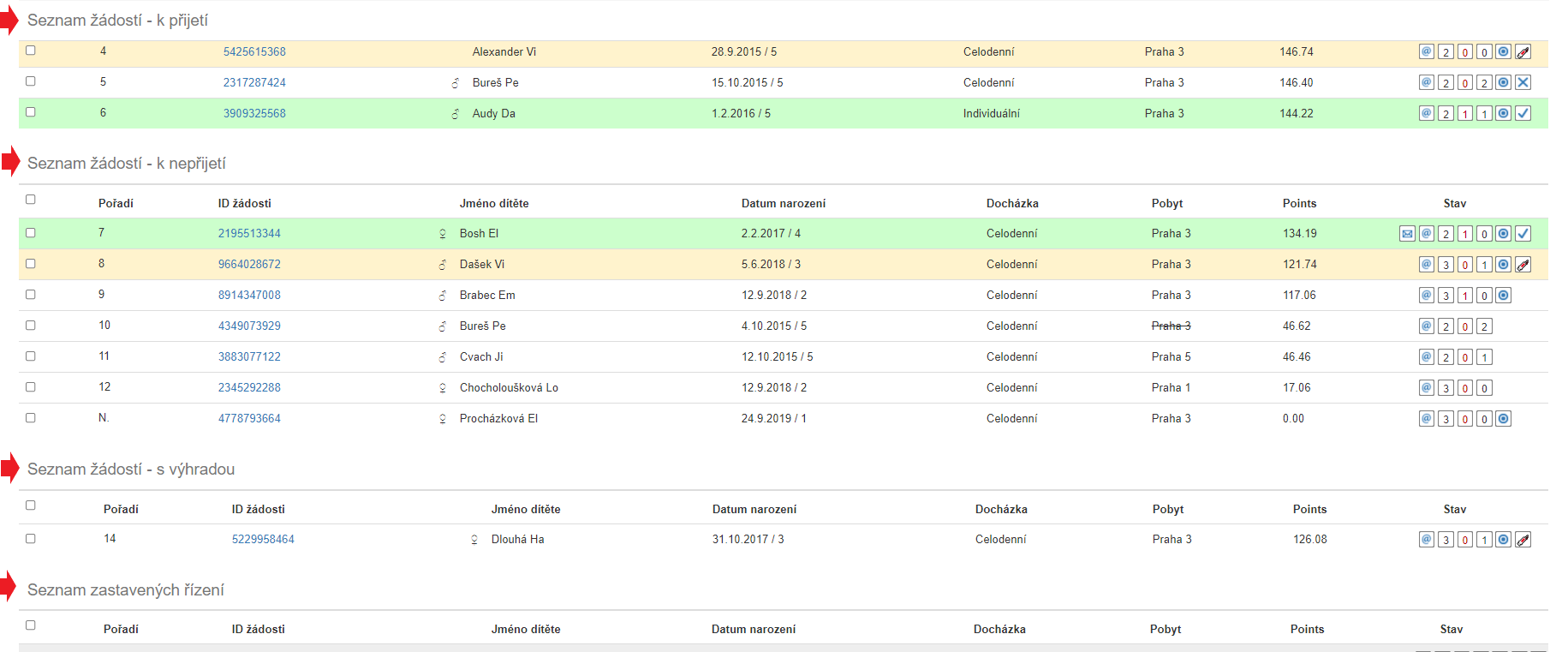The image size is (1568, 652).
Task: Toggle select-all checkbox in s výhradou header
Action: [31, 505]
